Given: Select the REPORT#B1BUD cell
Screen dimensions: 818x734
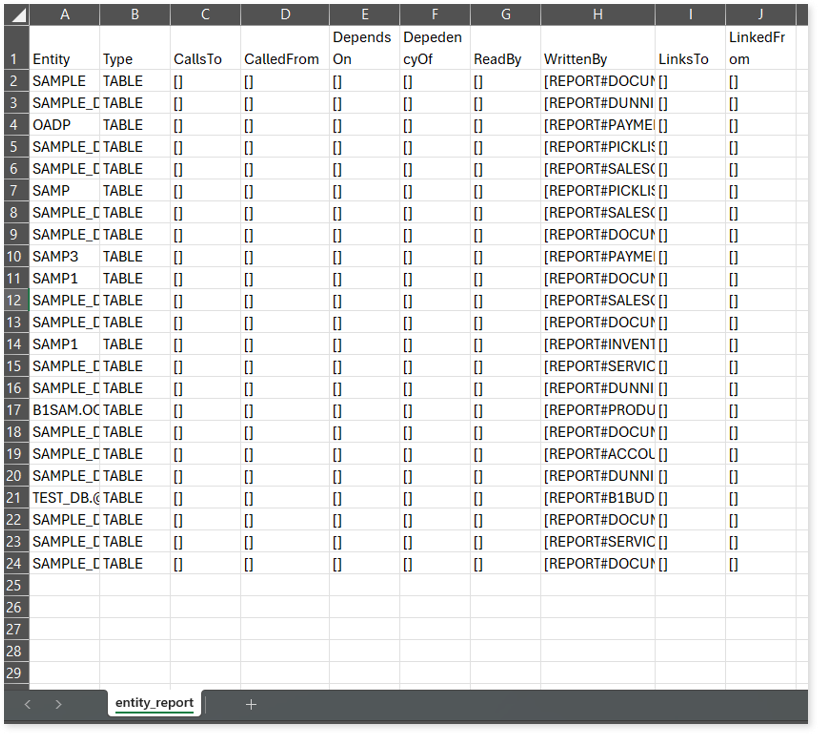Looking at the screenshot, I should point(598,498).
